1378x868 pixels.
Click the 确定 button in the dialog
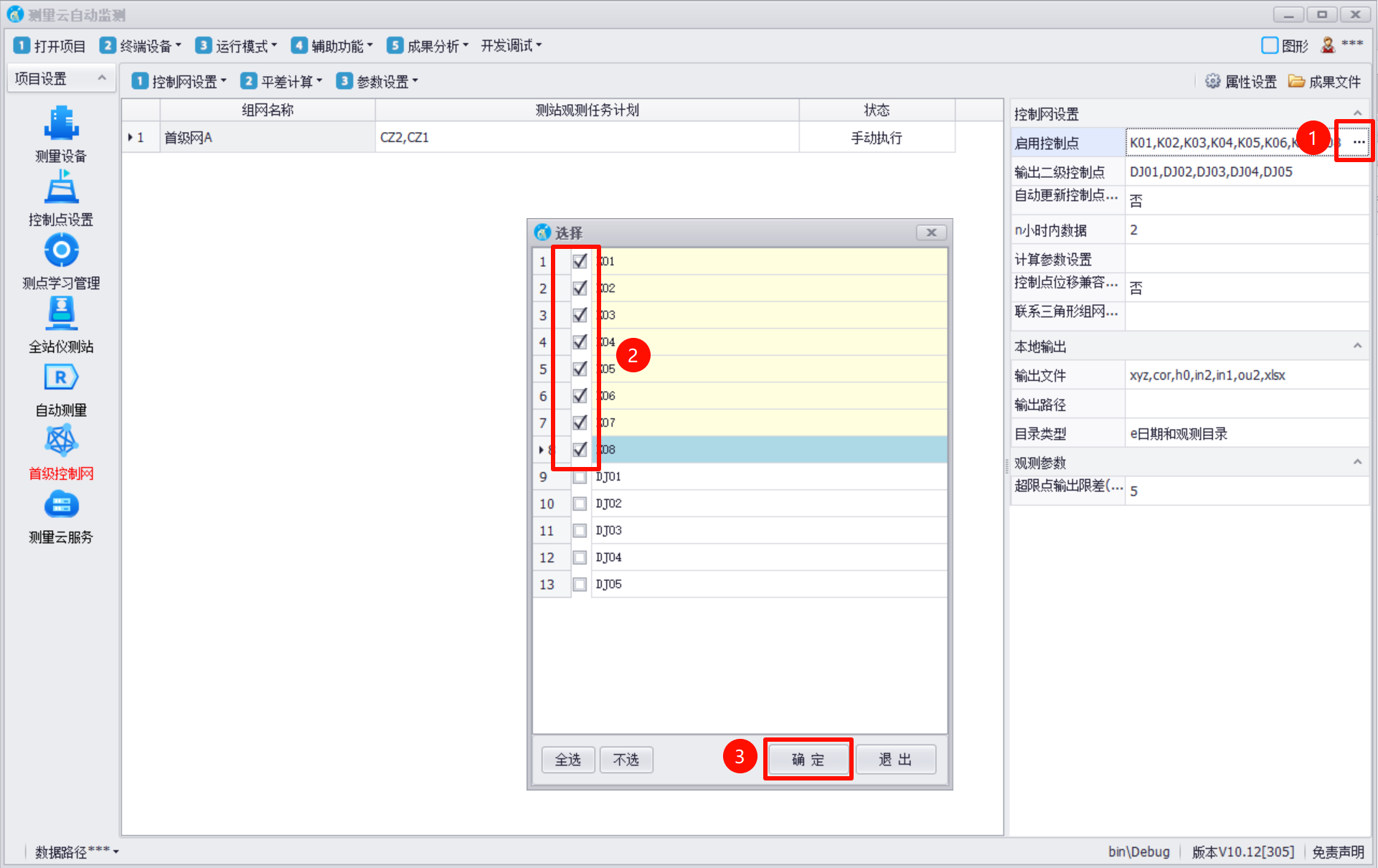(x=808, y=759)
